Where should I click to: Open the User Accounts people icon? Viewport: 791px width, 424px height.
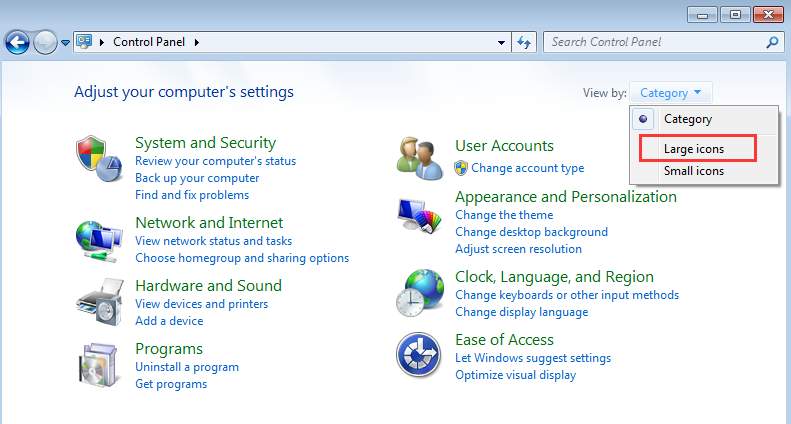pyautogui.click(x=419, y=157)
